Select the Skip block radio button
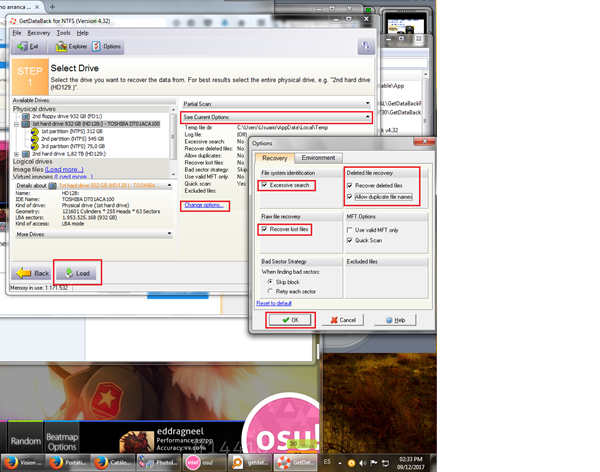Viewport: 600px width, 472px height. click(270, 282)
